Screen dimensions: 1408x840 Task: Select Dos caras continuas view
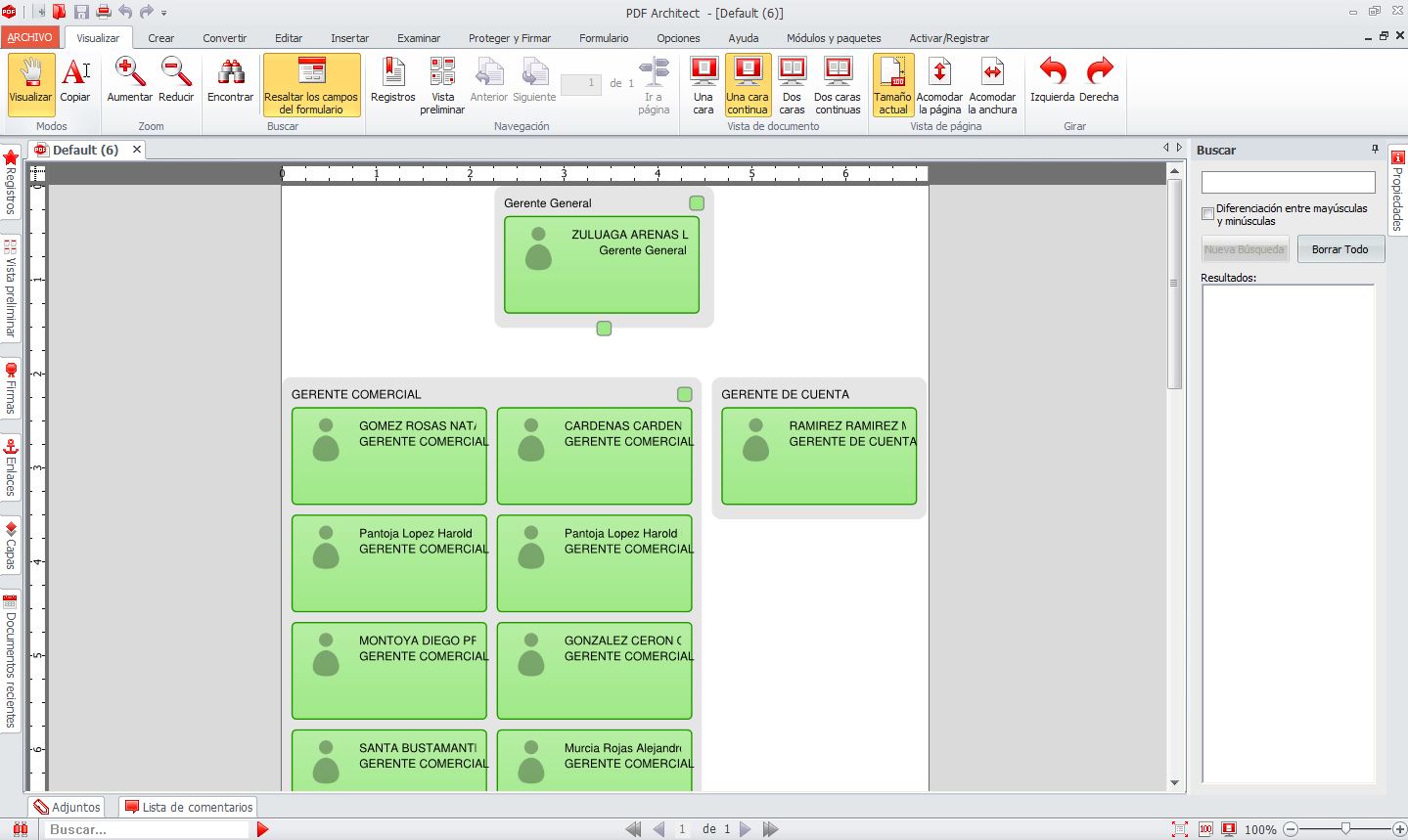838,85
